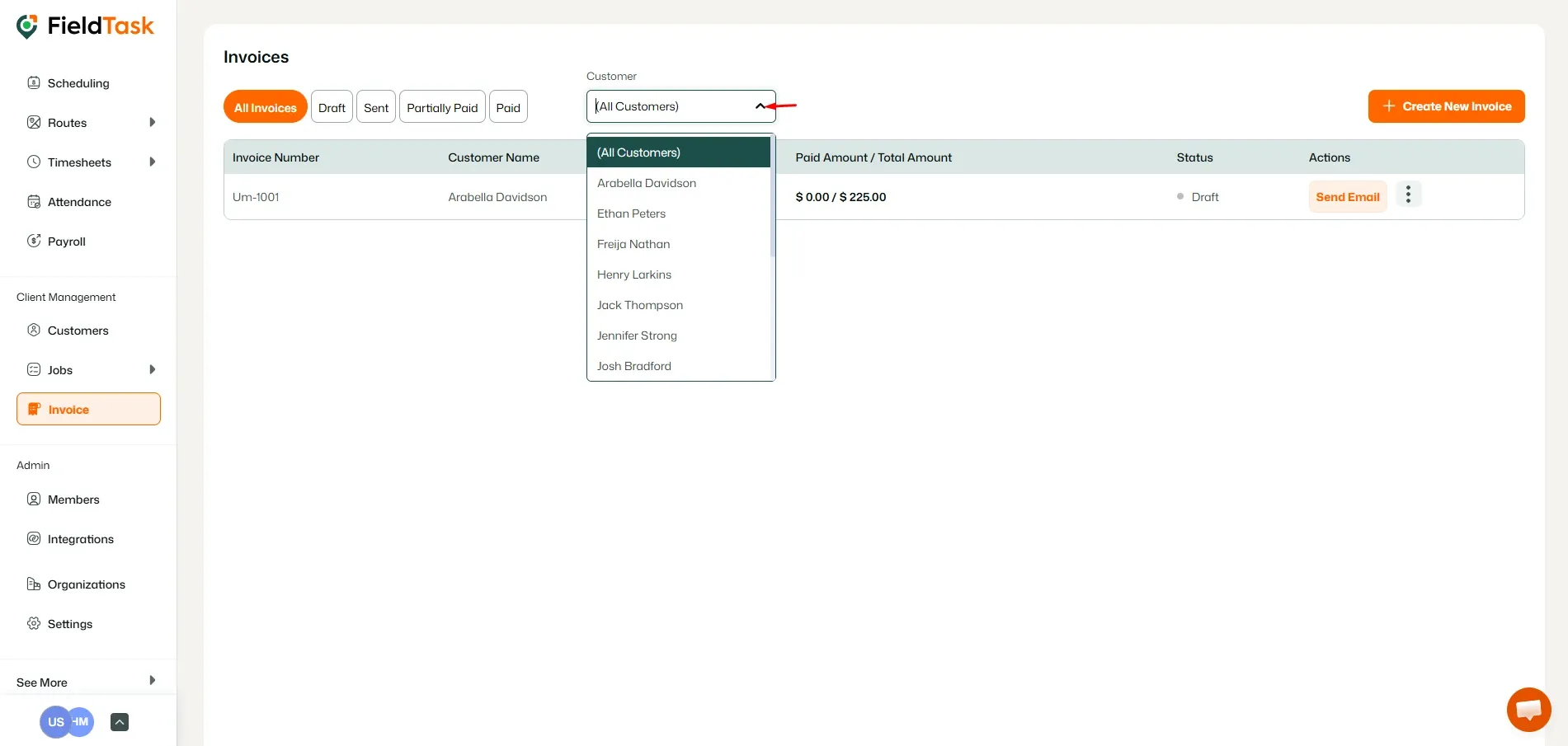1568x746 pixels.
Task: Open Payroll in the sidebar
Action: pos(67,241)
